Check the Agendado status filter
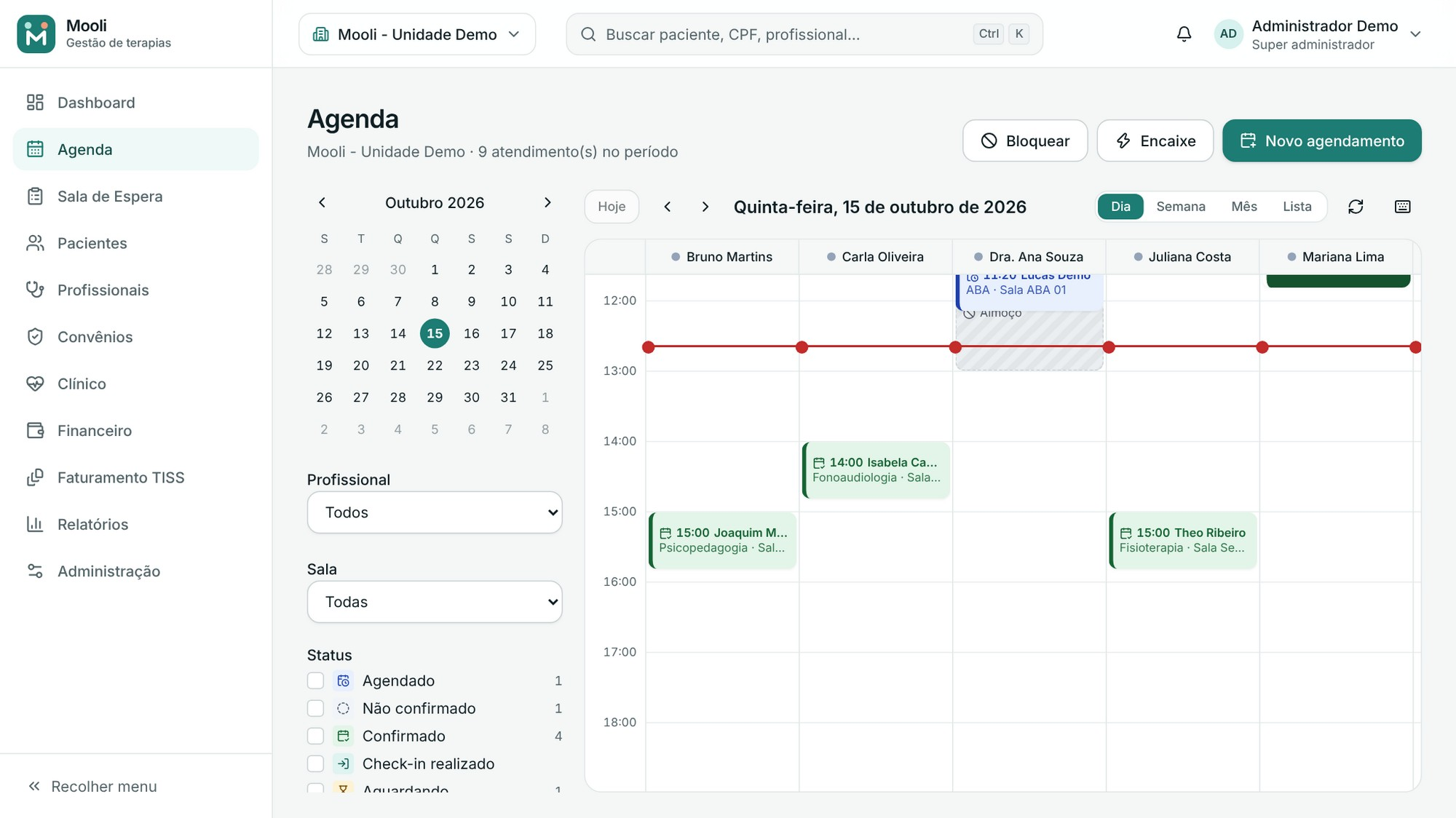Image resolution: width=1456 pixels, height=818 pixels. (315, 680)
